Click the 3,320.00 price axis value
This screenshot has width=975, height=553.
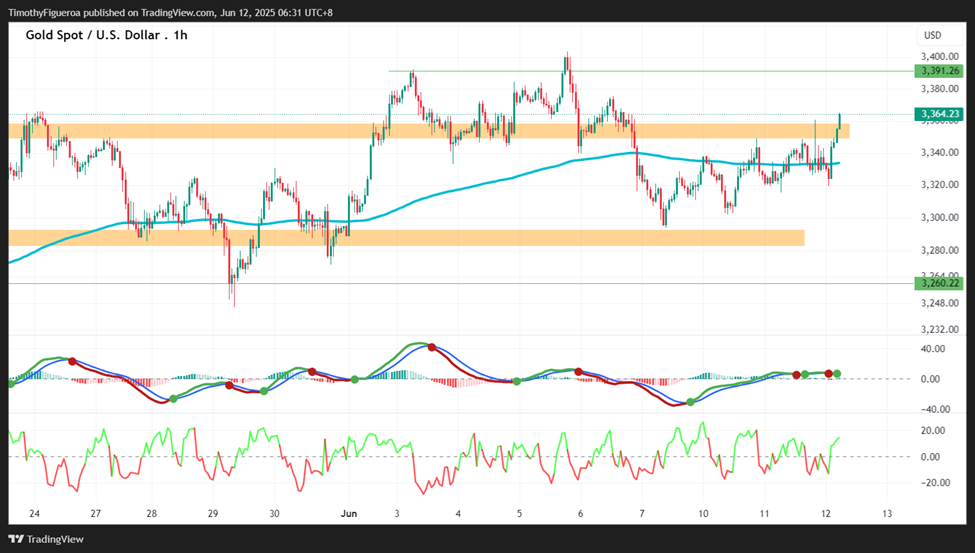point(940,185)
